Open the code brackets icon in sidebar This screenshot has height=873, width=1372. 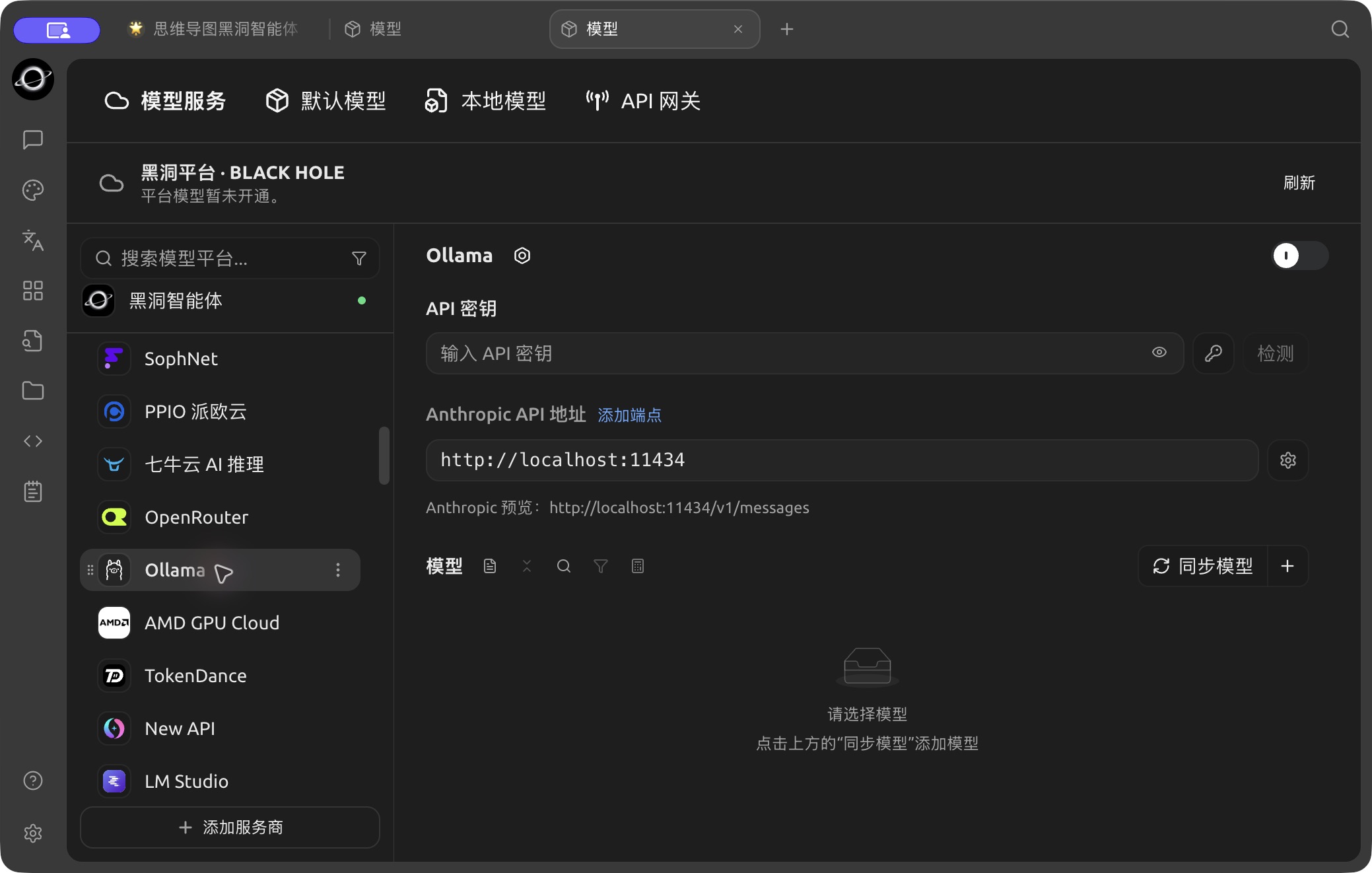[x=33, y=441]
